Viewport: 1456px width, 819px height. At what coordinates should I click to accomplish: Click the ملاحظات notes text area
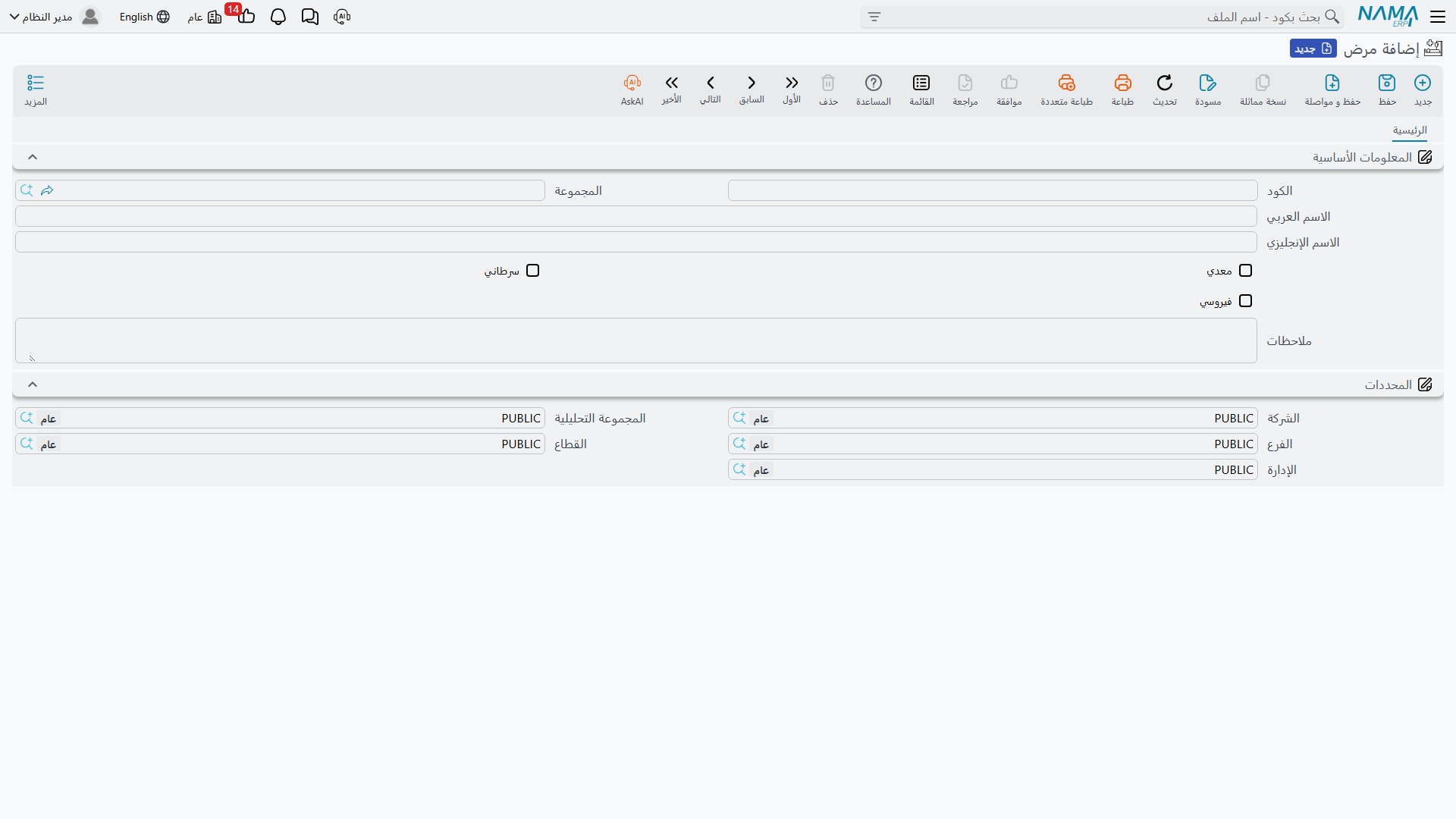636,340
